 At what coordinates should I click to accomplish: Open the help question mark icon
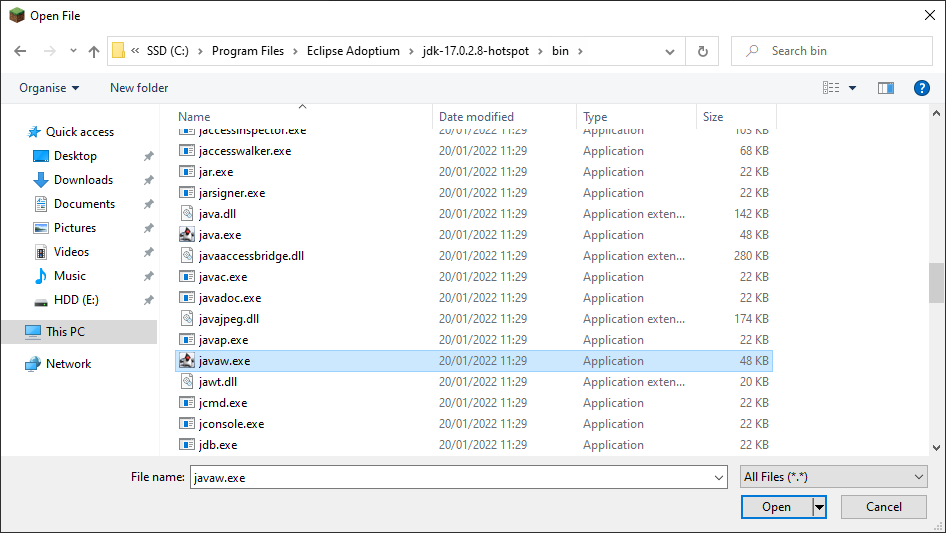point(922,88)
